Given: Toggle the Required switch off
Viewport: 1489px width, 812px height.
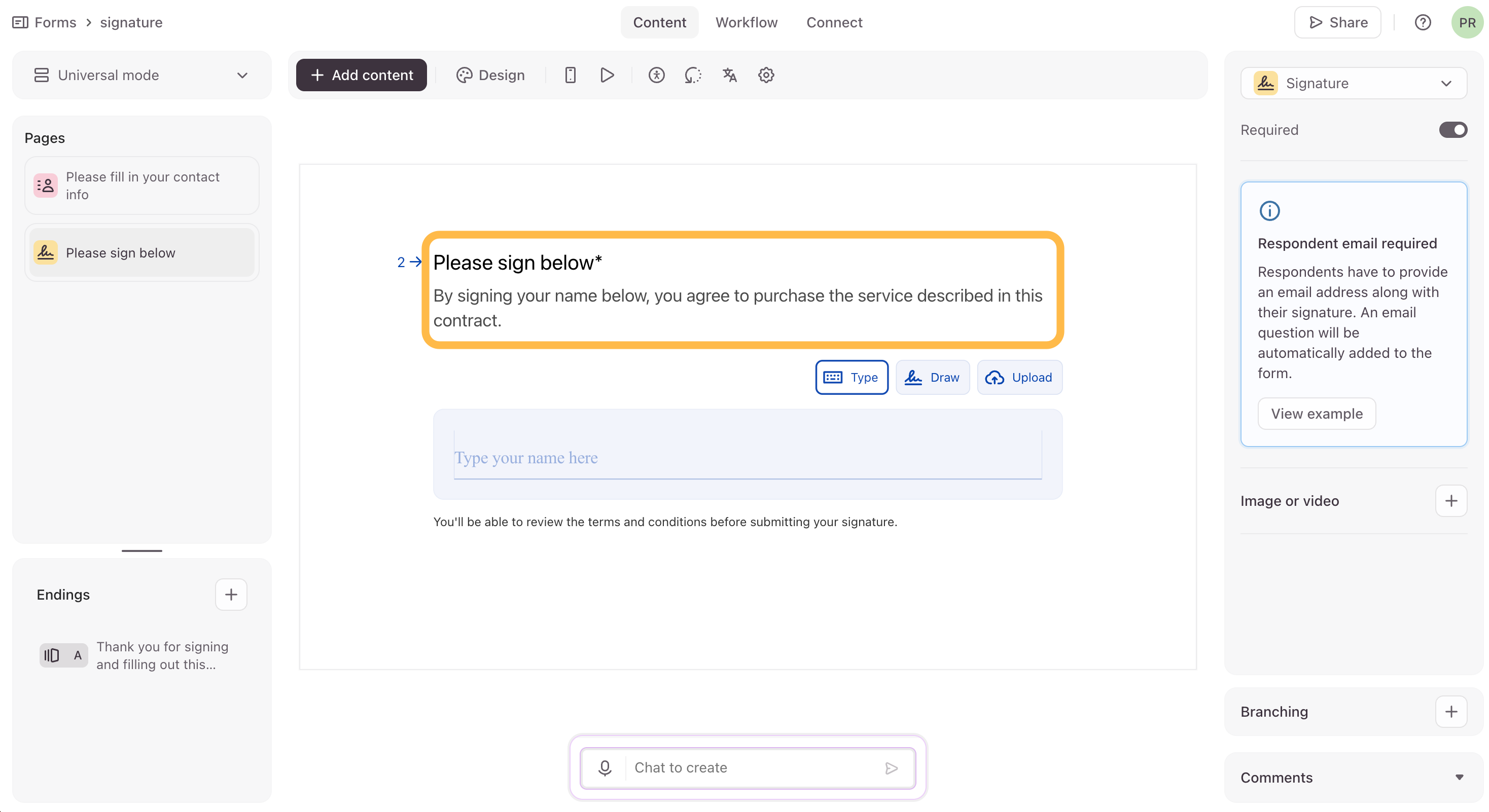Looking at the screenshot, I should tap(1452, 130).
